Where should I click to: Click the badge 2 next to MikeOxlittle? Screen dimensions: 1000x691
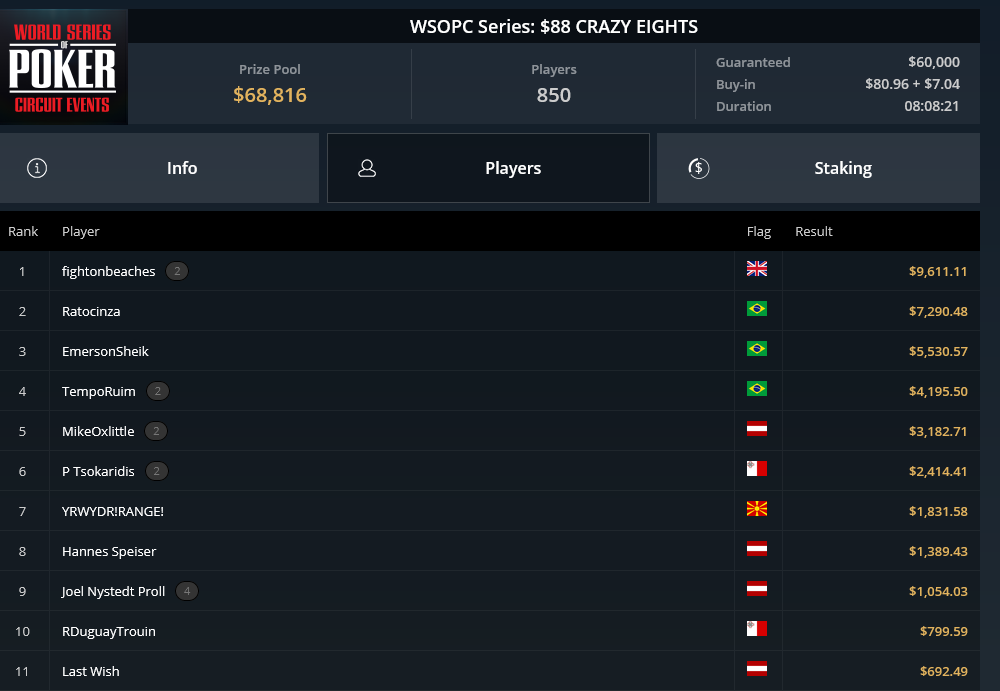click(156, 431)
